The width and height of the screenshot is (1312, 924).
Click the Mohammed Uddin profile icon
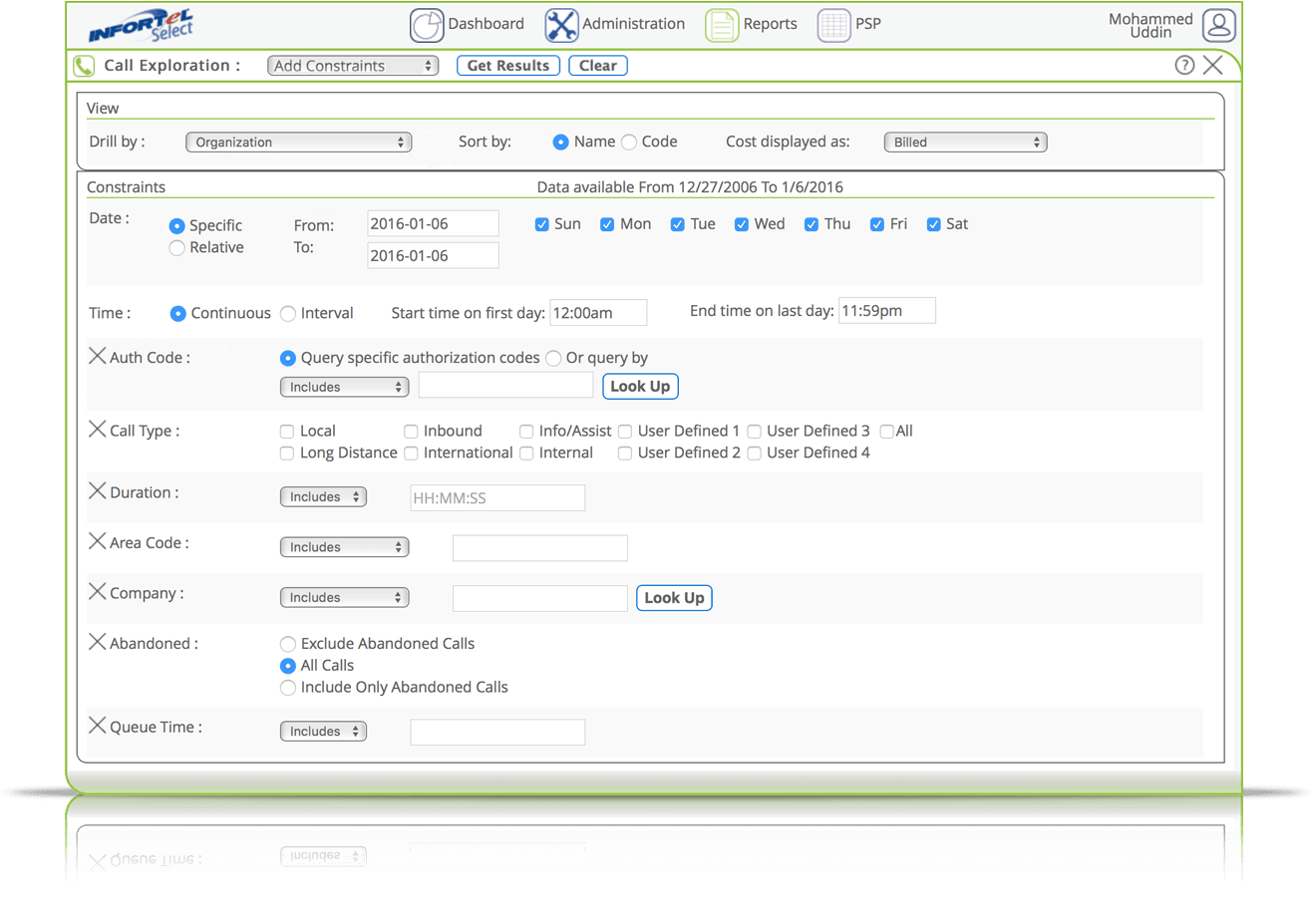(x=1218, y=24)
